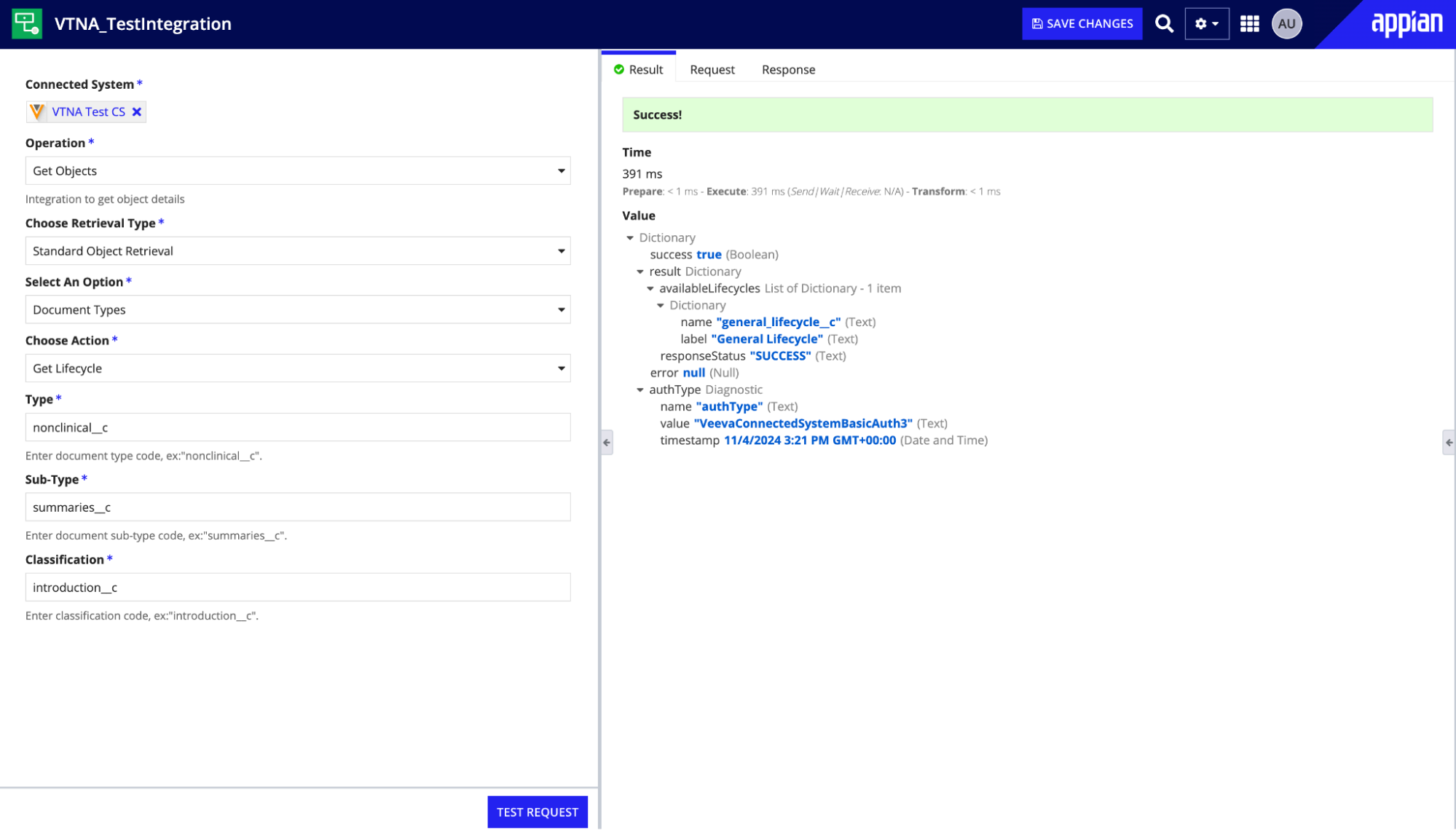The height and width of the screenshot is (830, 1456).
Task: Click right edge collapse arrow
Action: (1449, 442)
